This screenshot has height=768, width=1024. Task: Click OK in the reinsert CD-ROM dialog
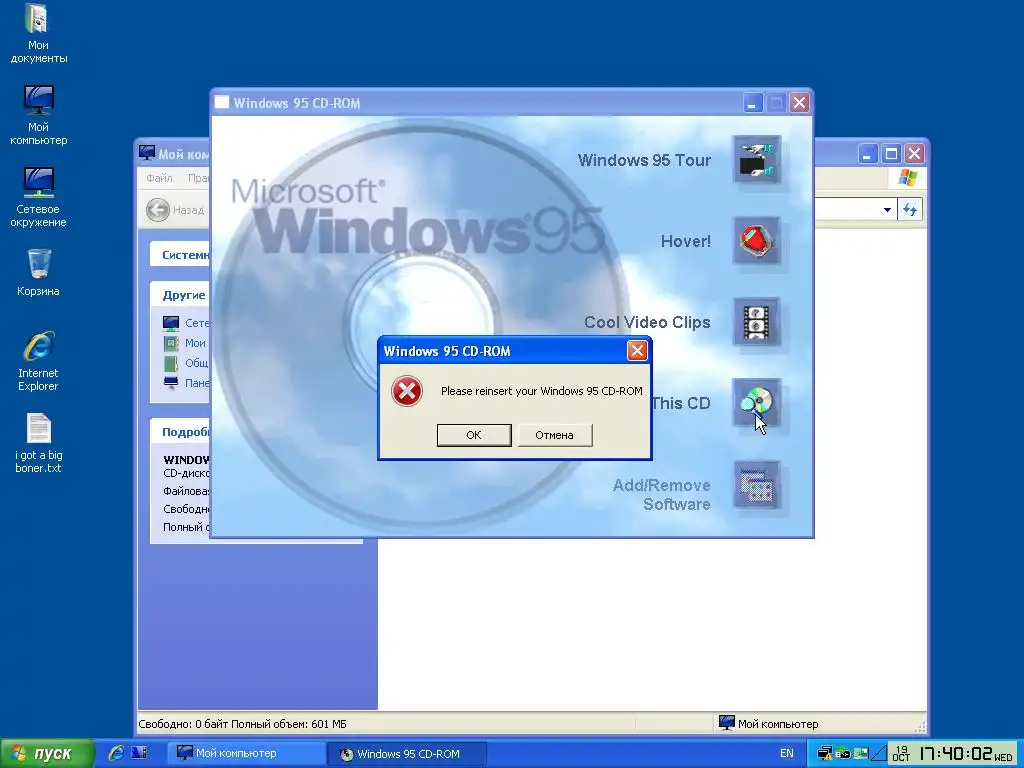click(473, 435)
